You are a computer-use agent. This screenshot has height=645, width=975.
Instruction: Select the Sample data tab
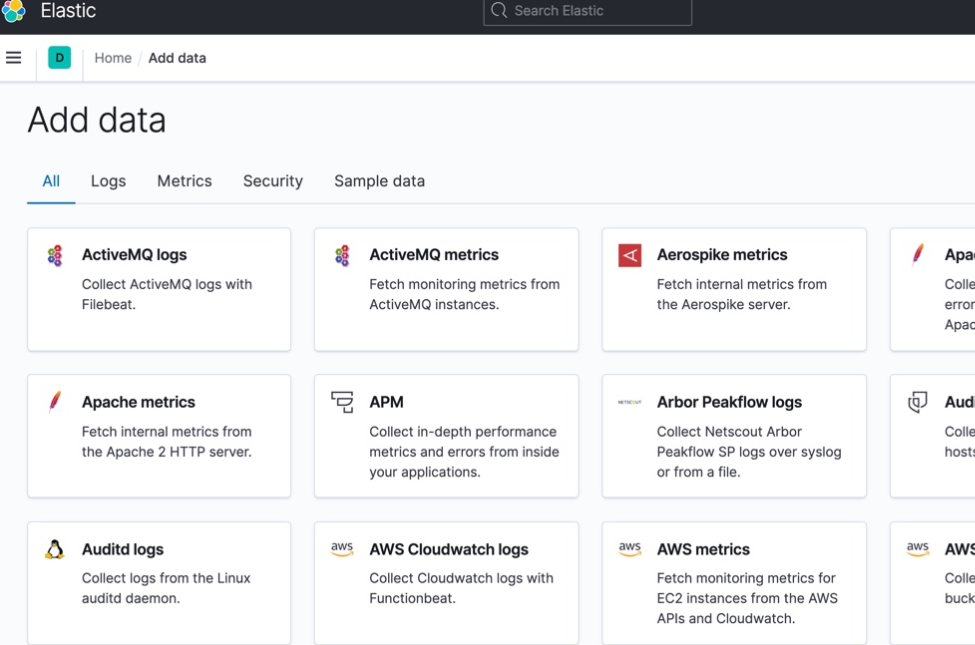click(x=379, y=181)
